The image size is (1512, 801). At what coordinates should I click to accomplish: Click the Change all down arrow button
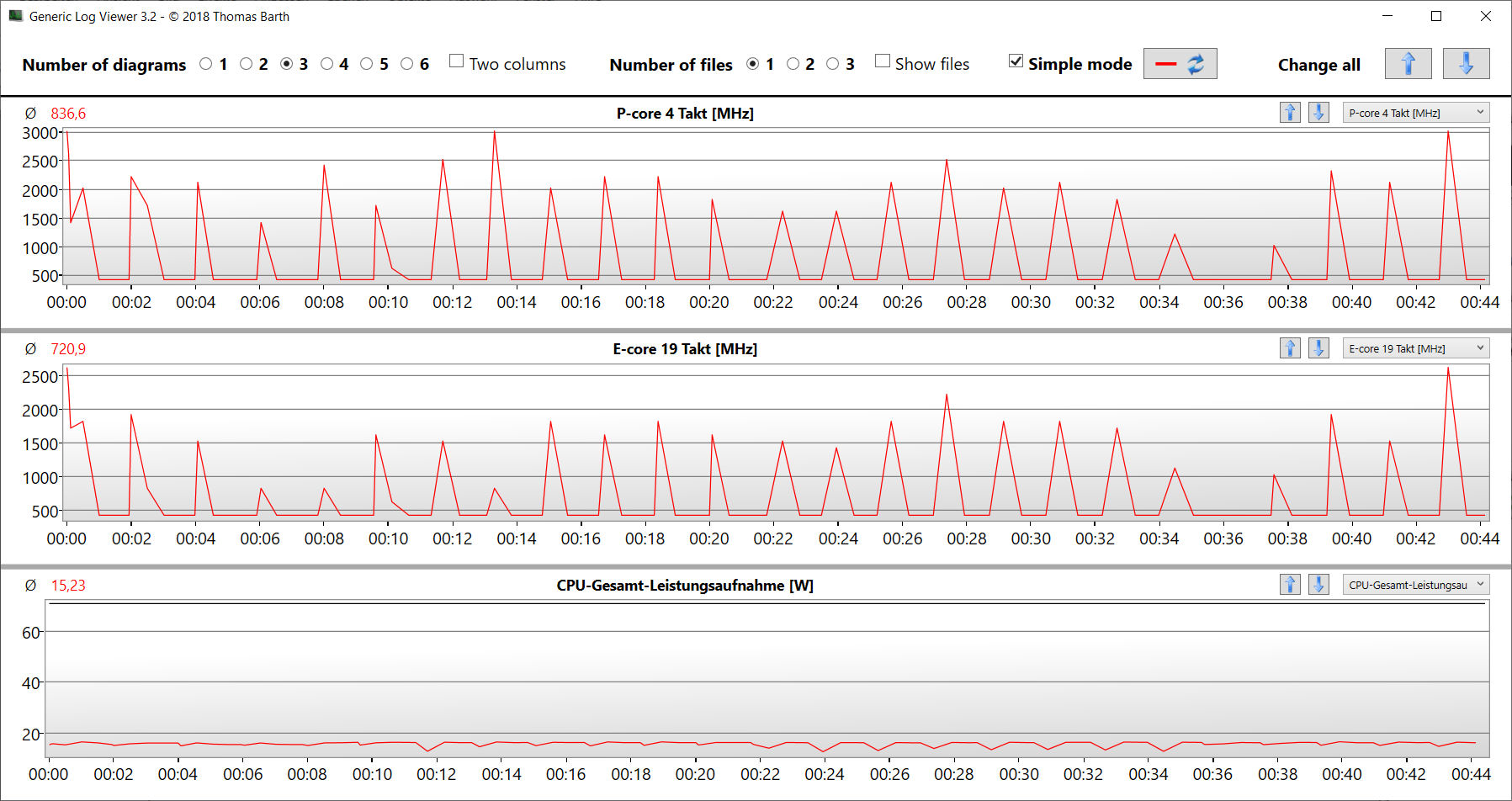coord(1466,64)
